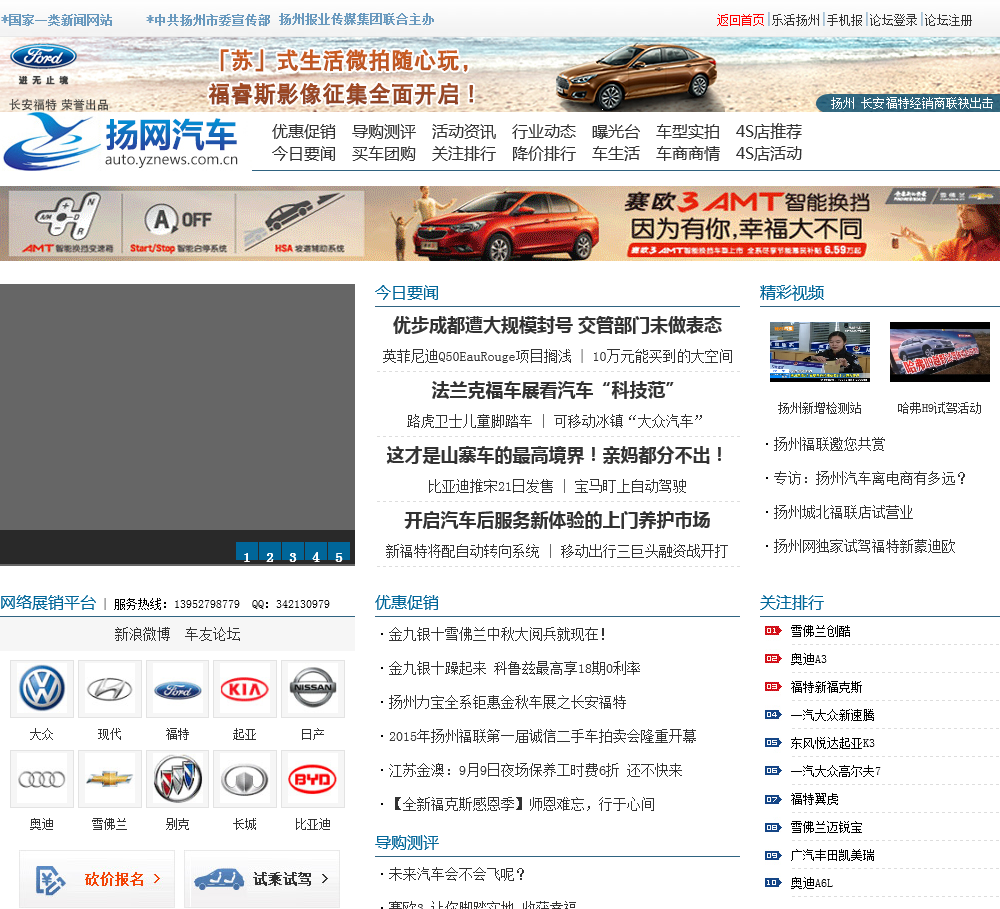Go to slide 3 in the slideshow

pyautogui.click(x=293, y=554)
